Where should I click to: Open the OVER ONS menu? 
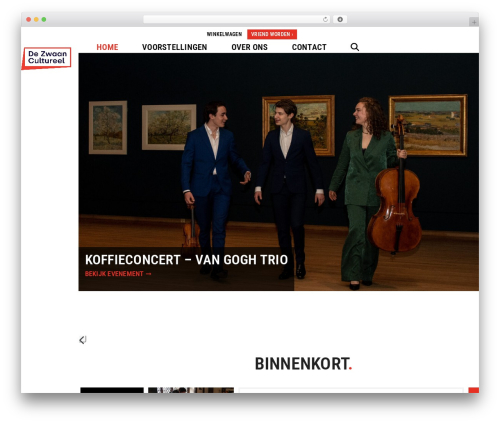coord(249,47)
